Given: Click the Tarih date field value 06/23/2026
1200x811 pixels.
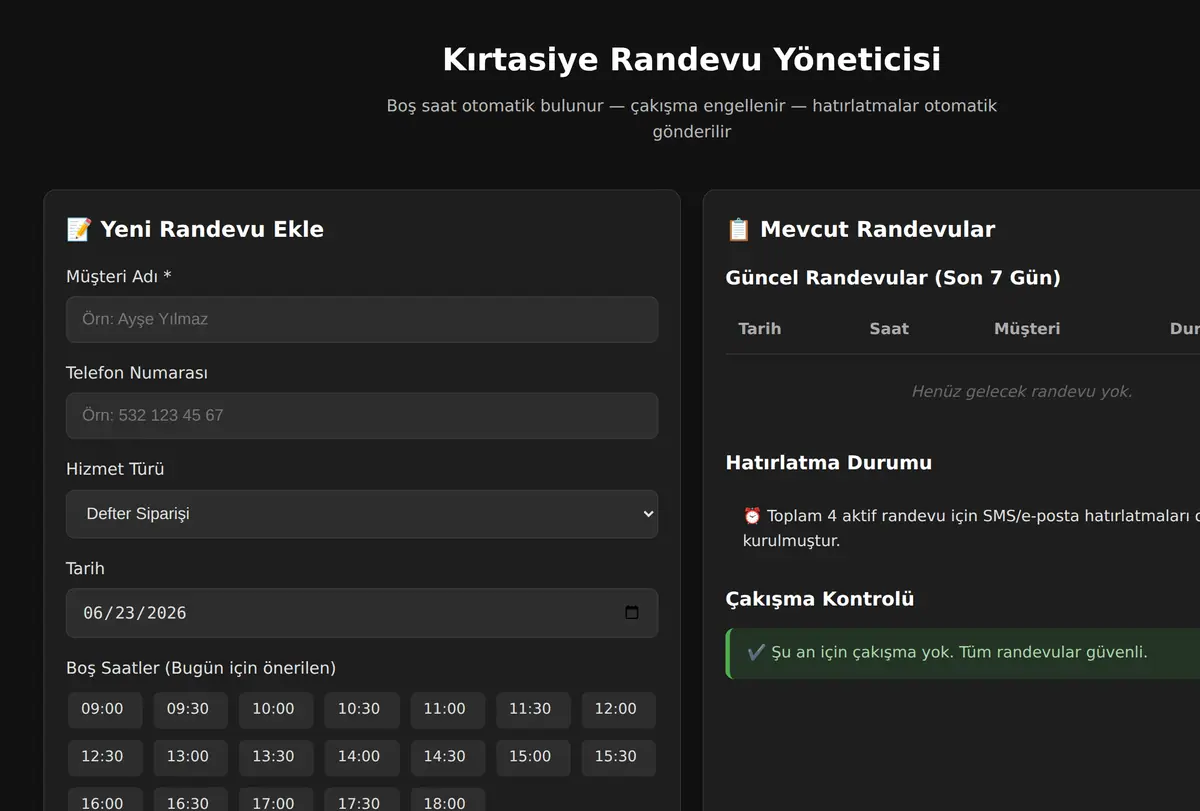Looking at the screenshot, I should [x=134, y=613].
